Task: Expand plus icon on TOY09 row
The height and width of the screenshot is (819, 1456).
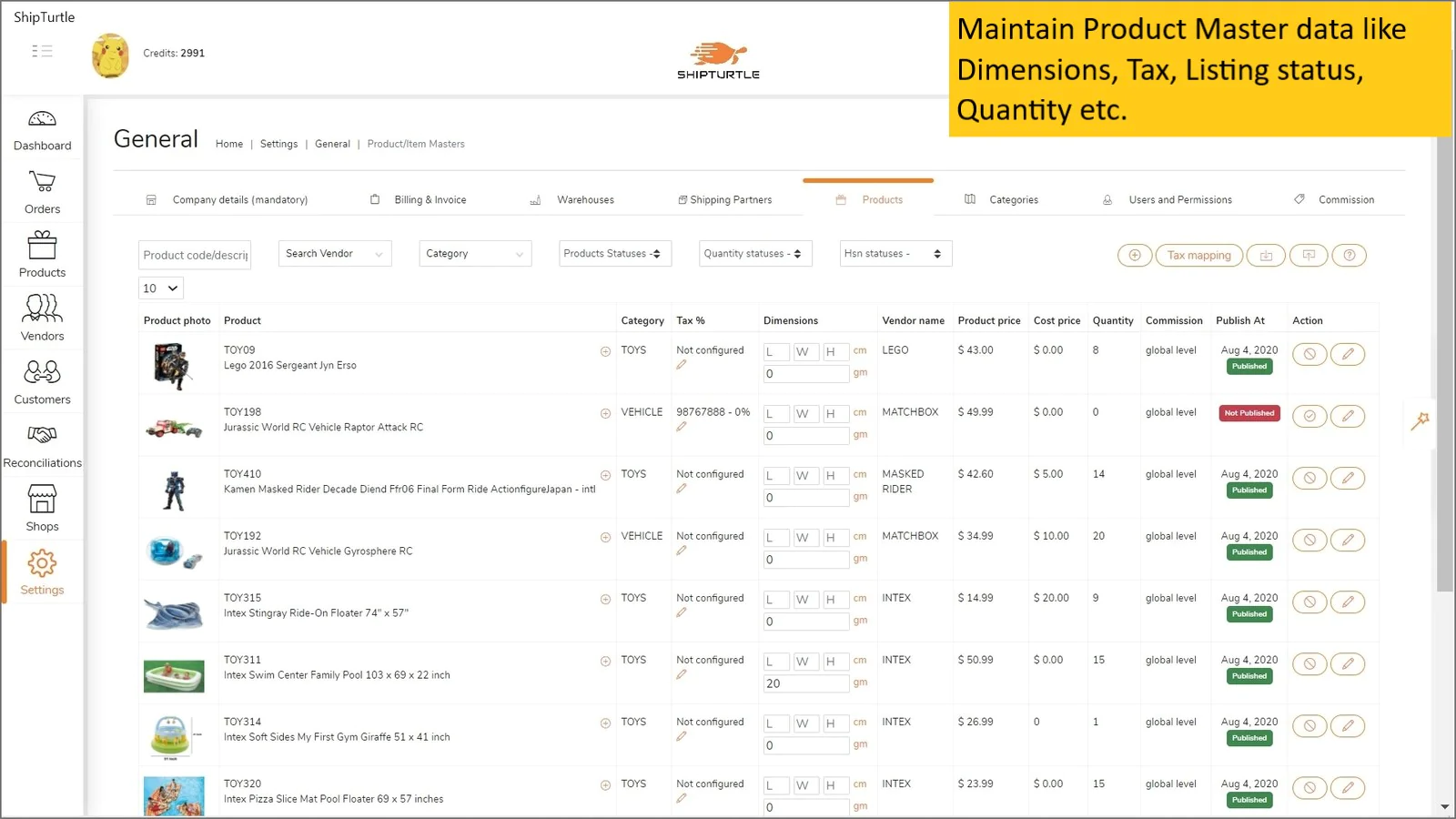Action: point(605,351)
